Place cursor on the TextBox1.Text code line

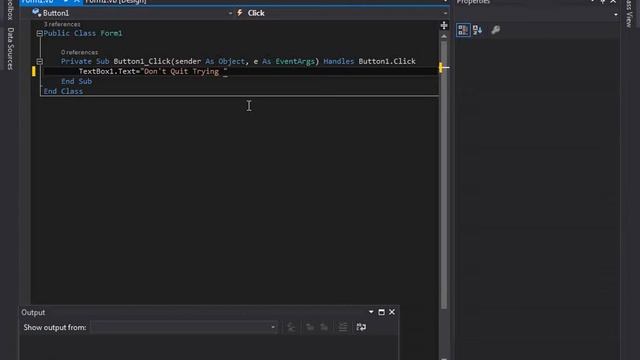coord(153,71)
